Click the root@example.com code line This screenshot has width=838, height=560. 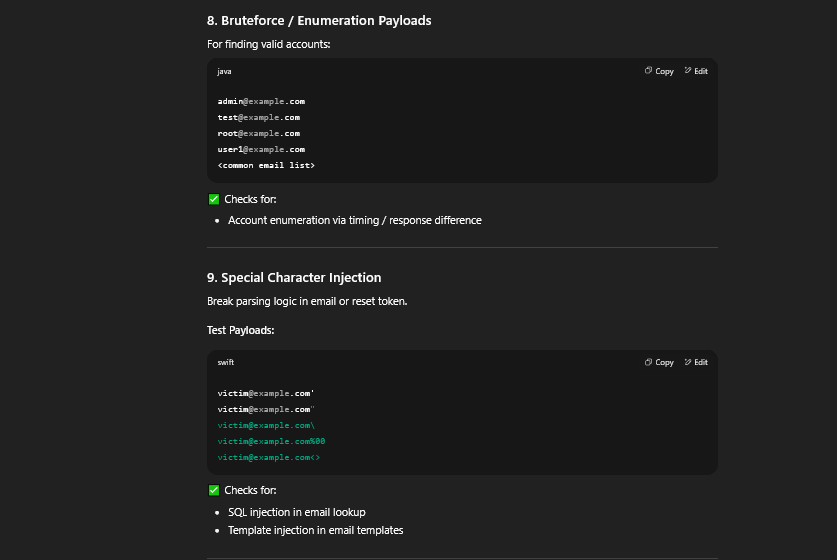click(258, 134)
